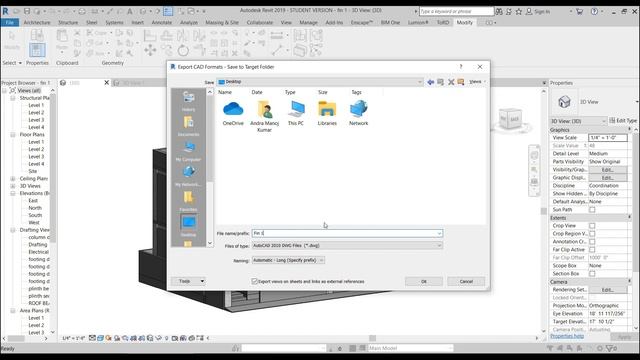Click the blue Back arrow in the dialog
Screen dimensions: 640x360
[430, 82]
